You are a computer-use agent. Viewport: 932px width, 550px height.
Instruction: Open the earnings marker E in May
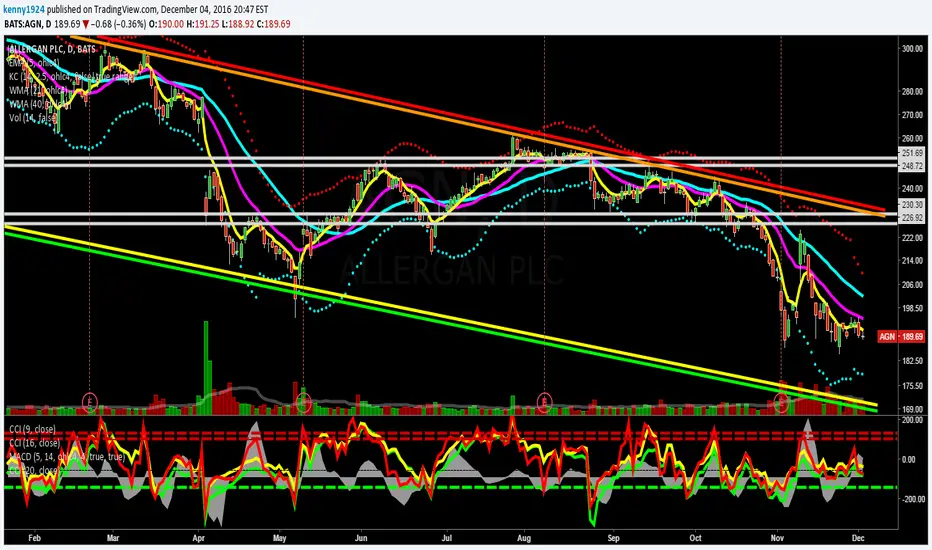303,401
